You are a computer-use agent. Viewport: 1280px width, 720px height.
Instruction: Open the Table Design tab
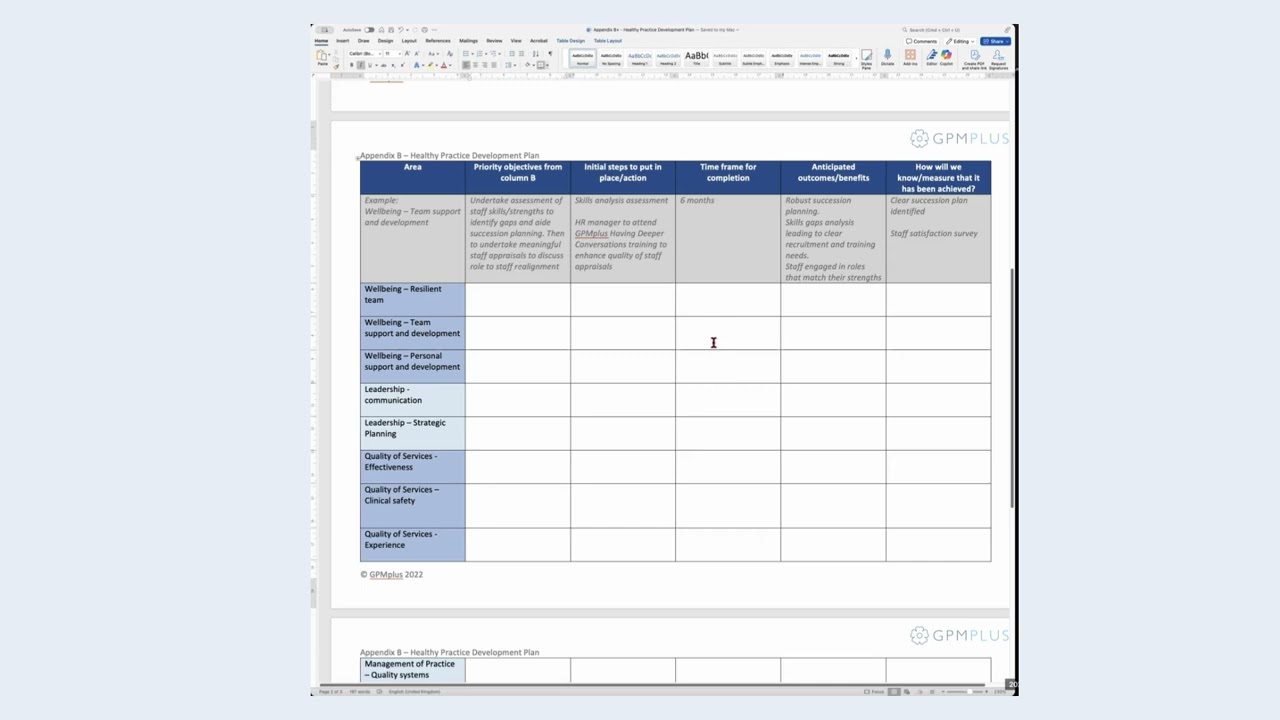tap(570, 41)
